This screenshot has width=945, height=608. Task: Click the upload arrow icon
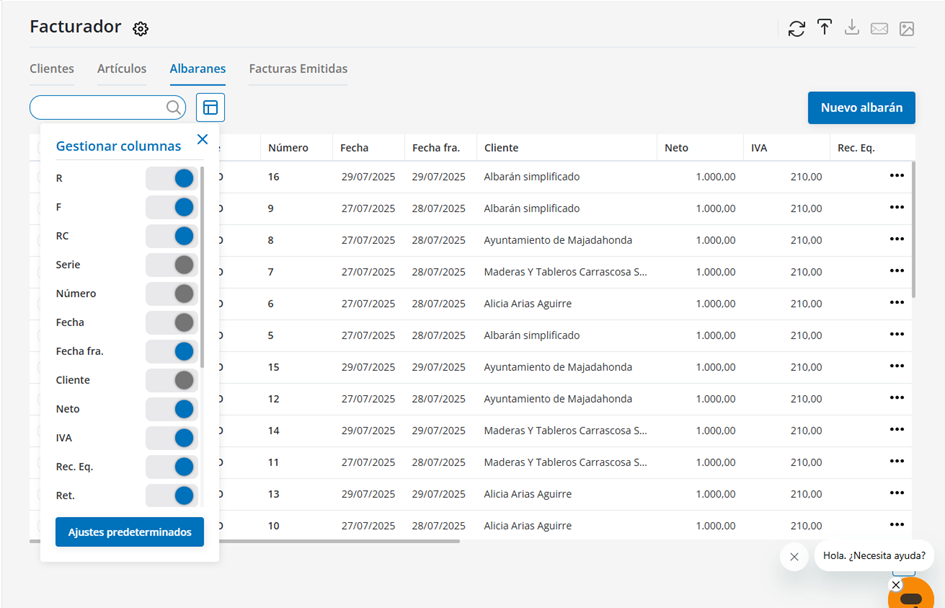pos(824,28)
